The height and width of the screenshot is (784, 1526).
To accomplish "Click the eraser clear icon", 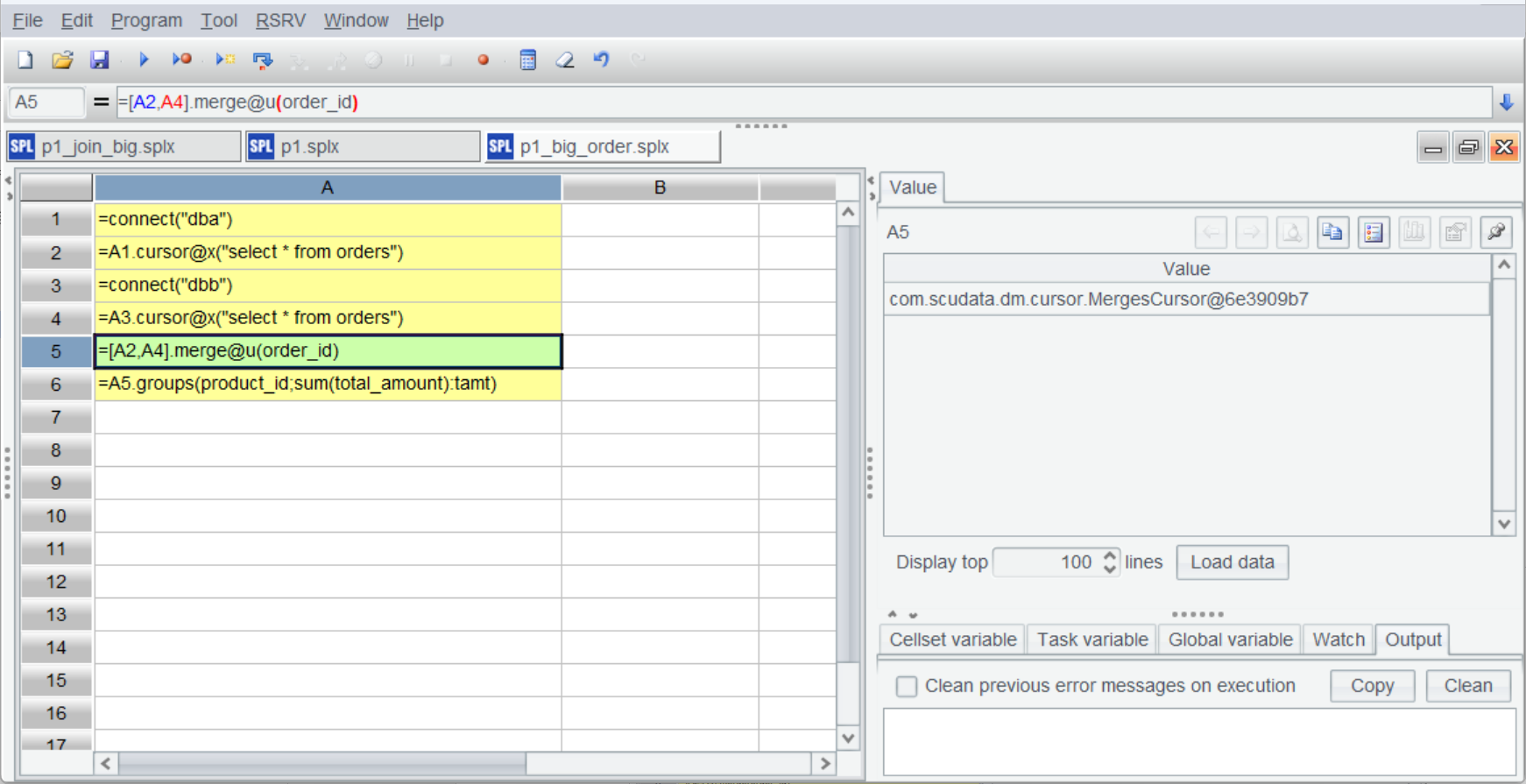I will [x=565, y=60].
